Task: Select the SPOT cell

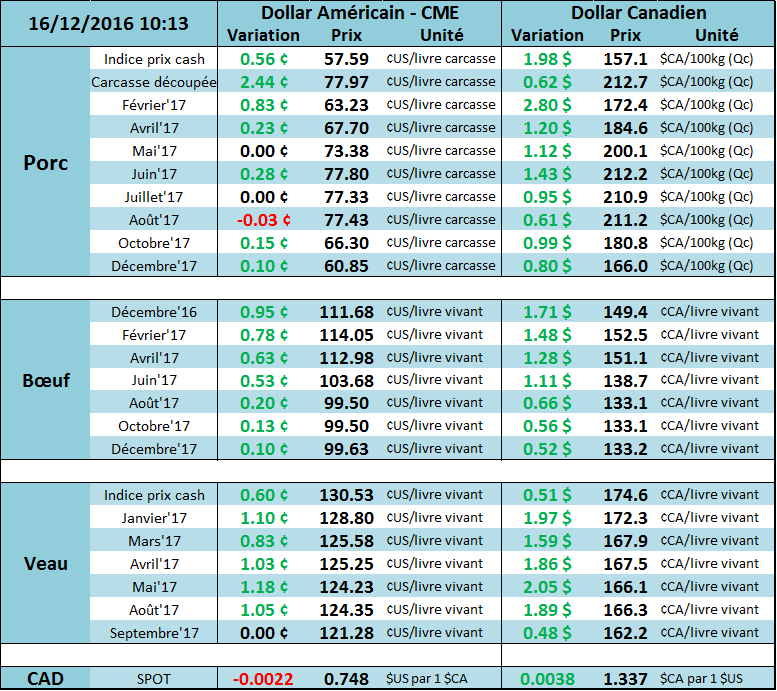Action: [x=154, y=679]
